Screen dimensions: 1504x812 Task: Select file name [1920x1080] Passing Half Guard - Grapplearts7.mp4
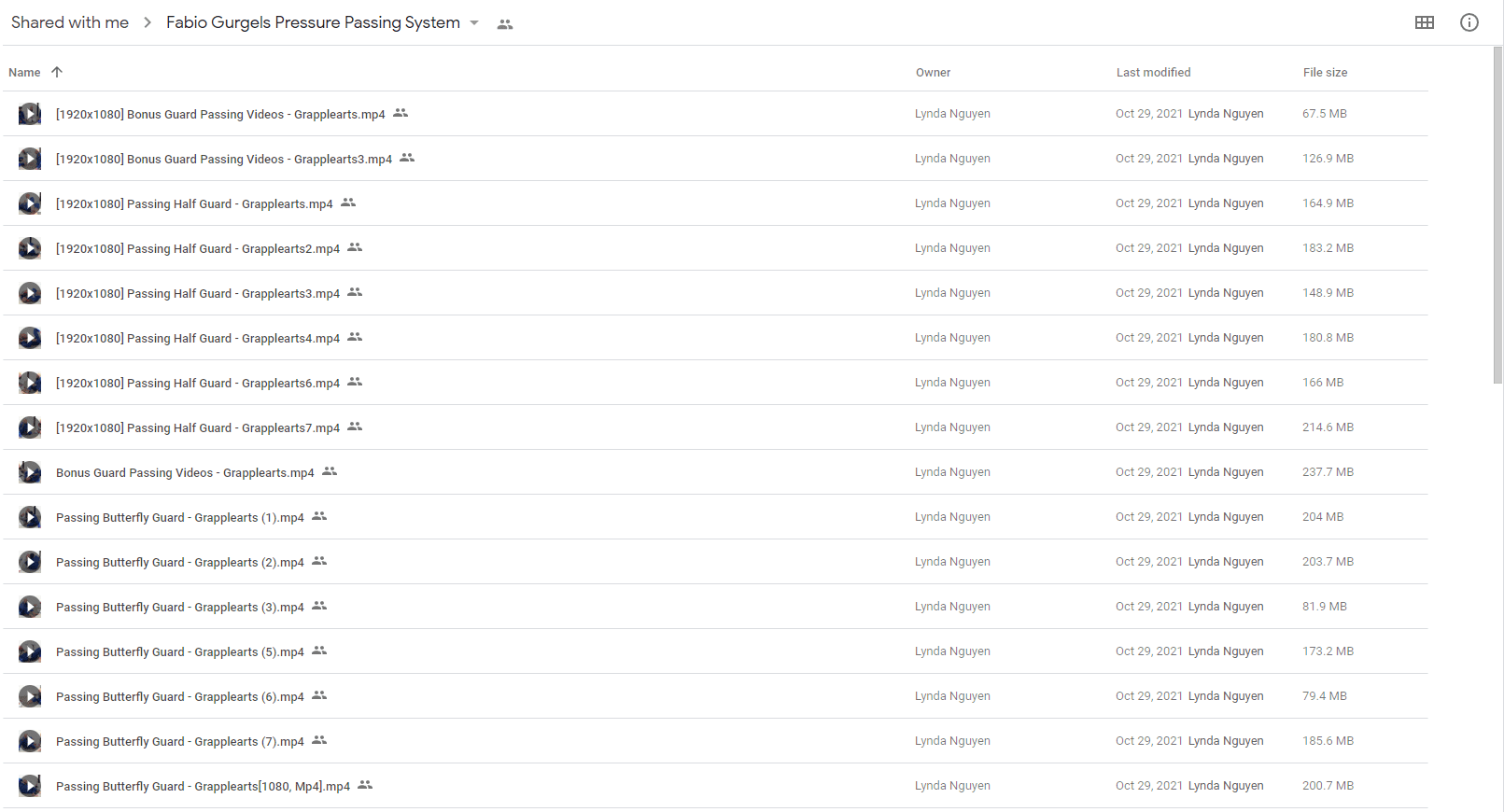pos(198,428)
